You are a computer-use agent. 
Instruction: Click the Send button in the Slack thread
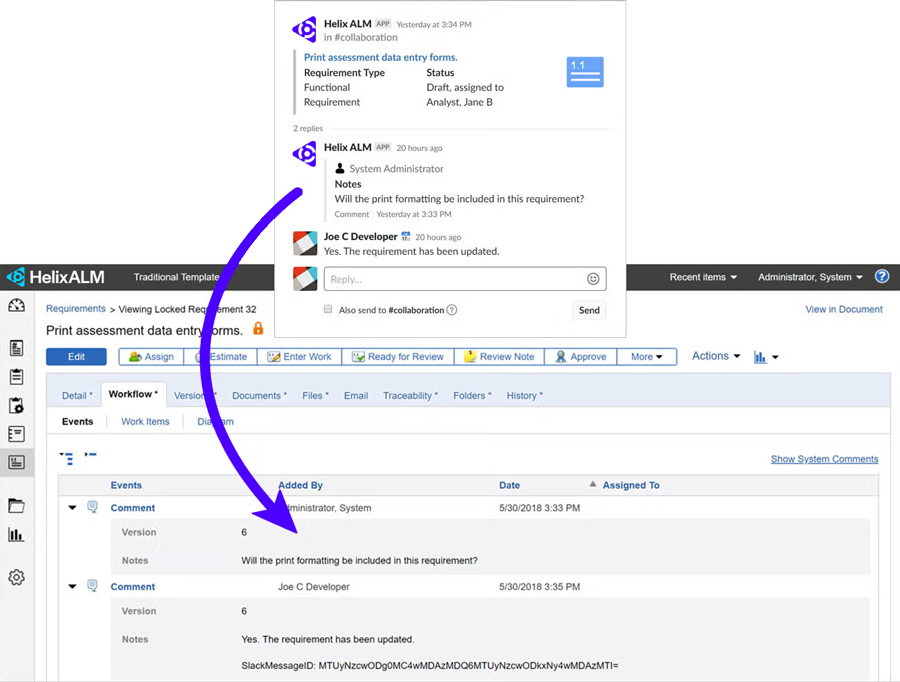[589, 310]
